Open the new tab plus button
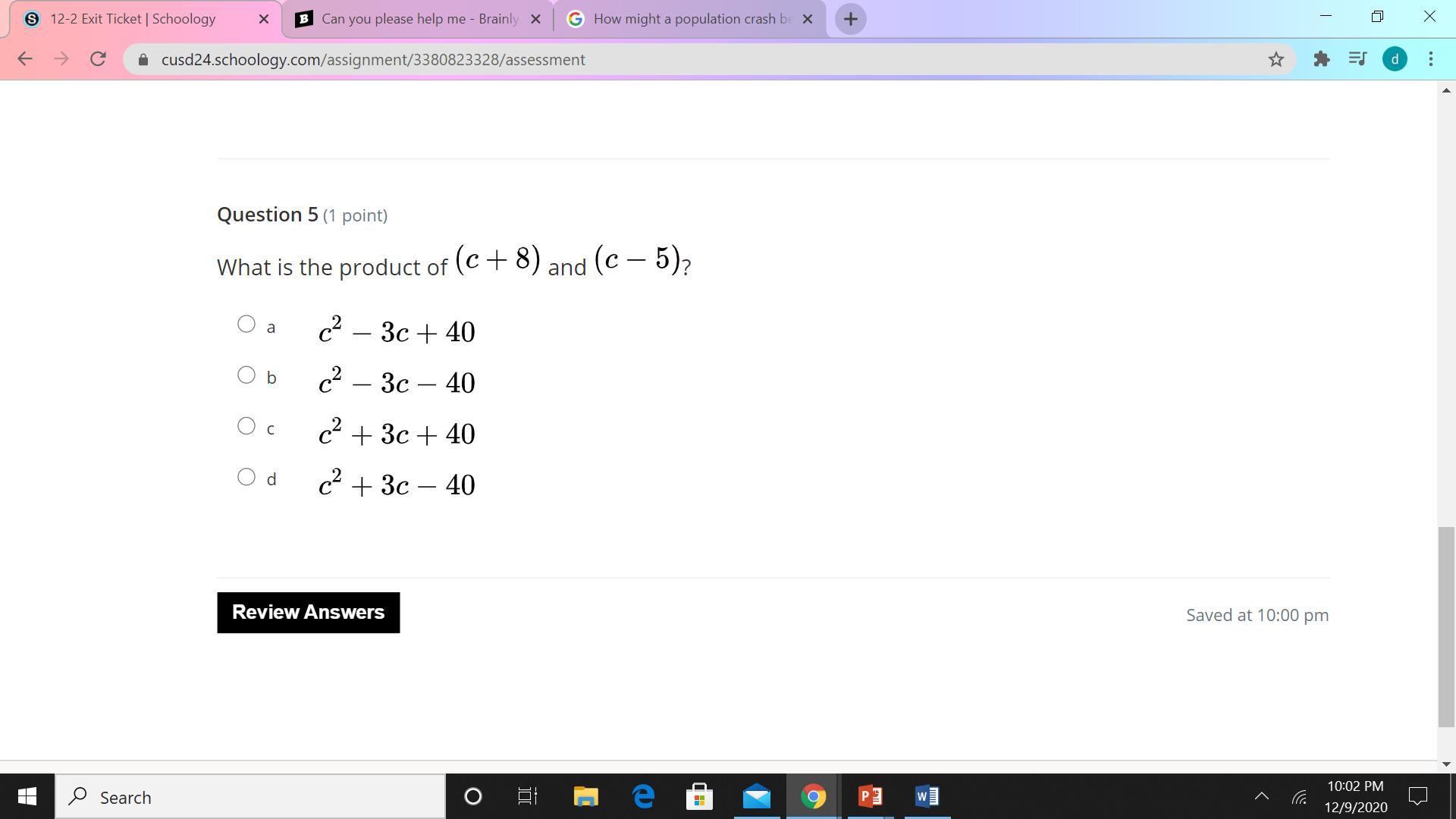1456x819 pixels. click(x=850, y=19)
